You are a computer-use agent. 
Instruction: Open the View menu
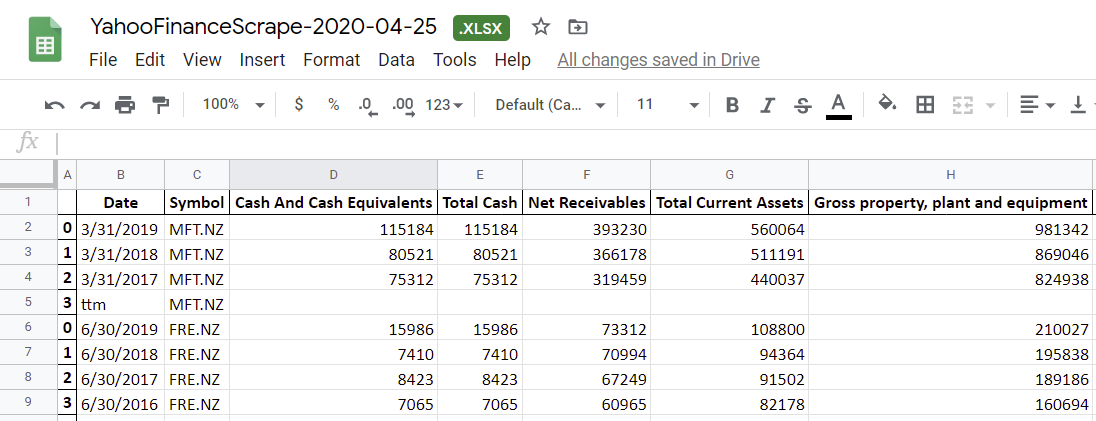click(x=202, y=60)
